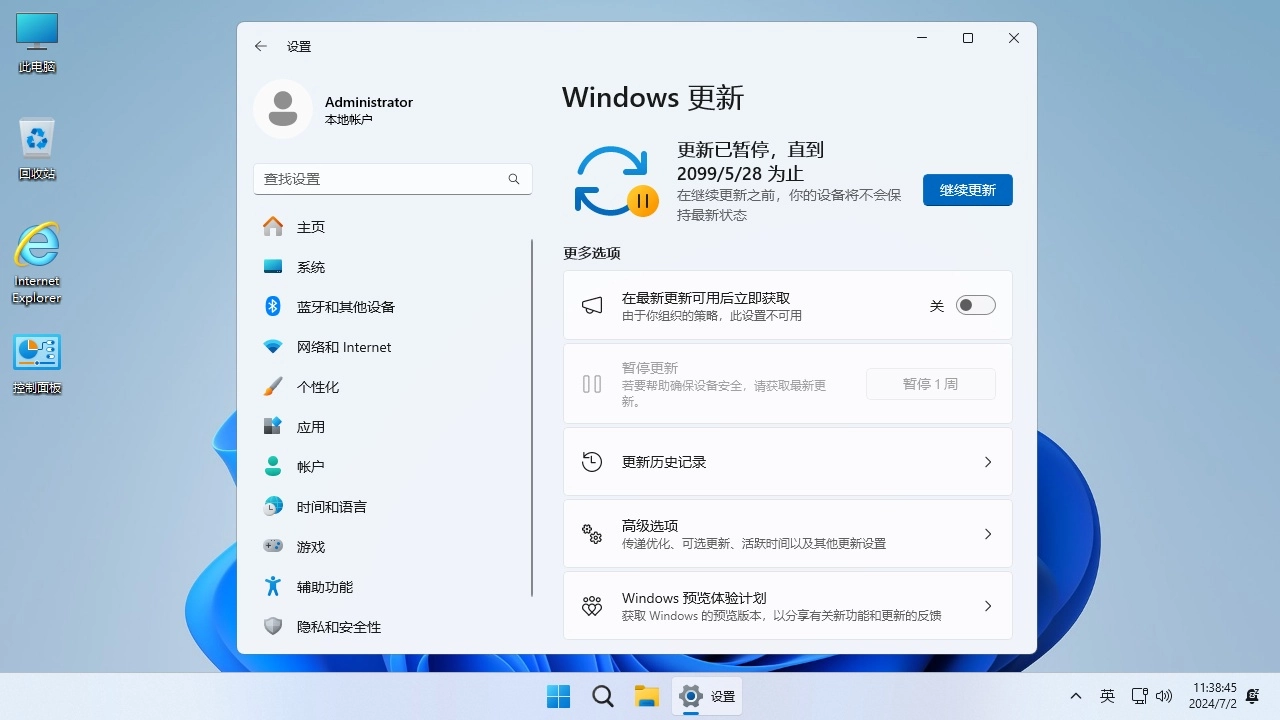Select 网络和 Internet in the sidebar
The height and width of the screenshot is (720, 1280).
point(344,346)
